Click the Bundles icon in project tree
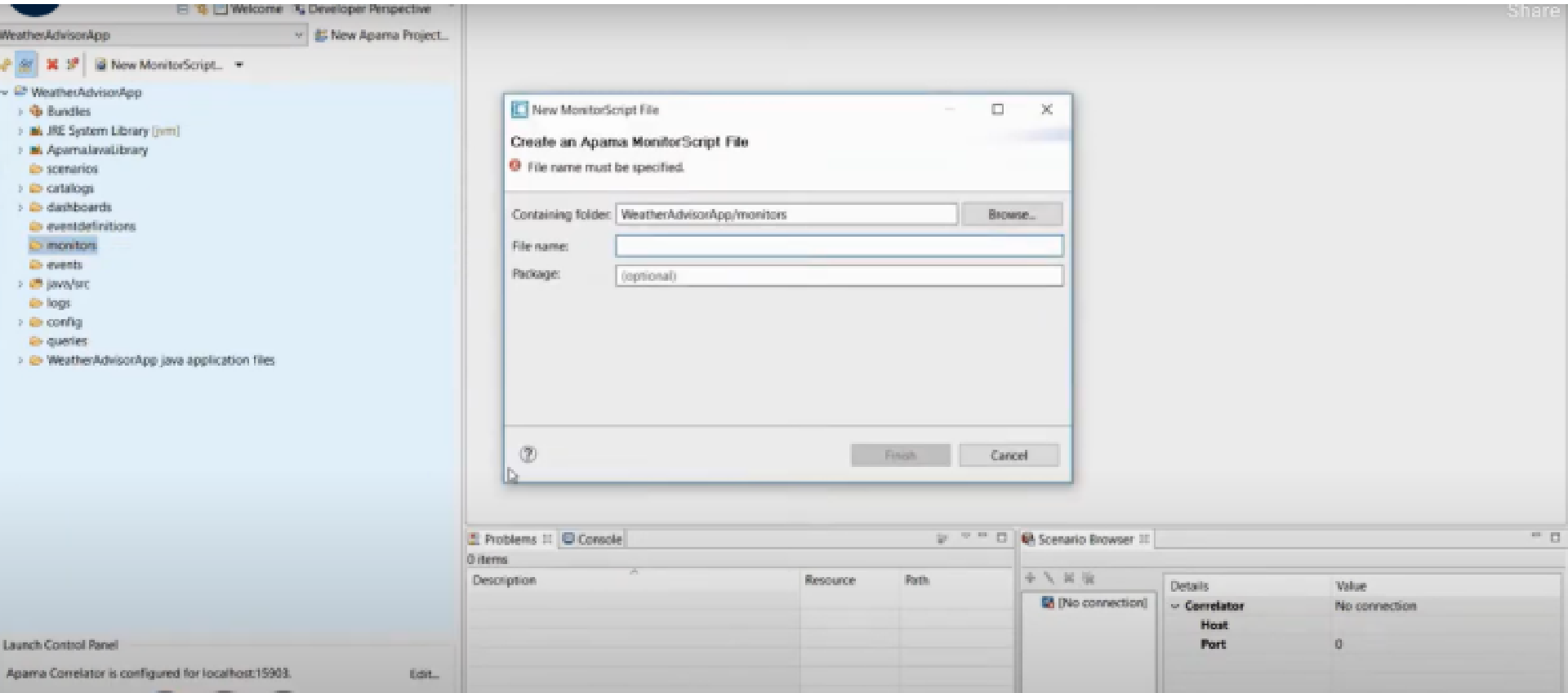The image size is (1568, 693). (36, 111)
